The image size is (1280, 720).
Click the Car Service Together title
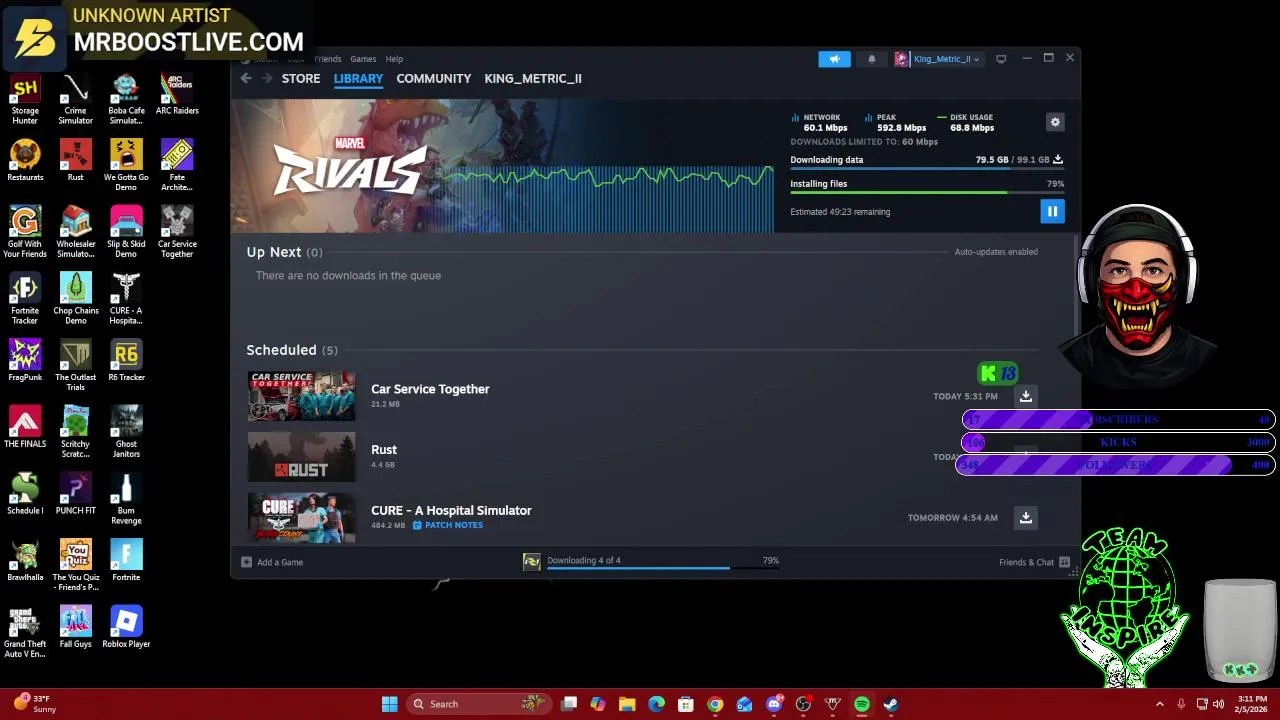click(x=430, y=389)
